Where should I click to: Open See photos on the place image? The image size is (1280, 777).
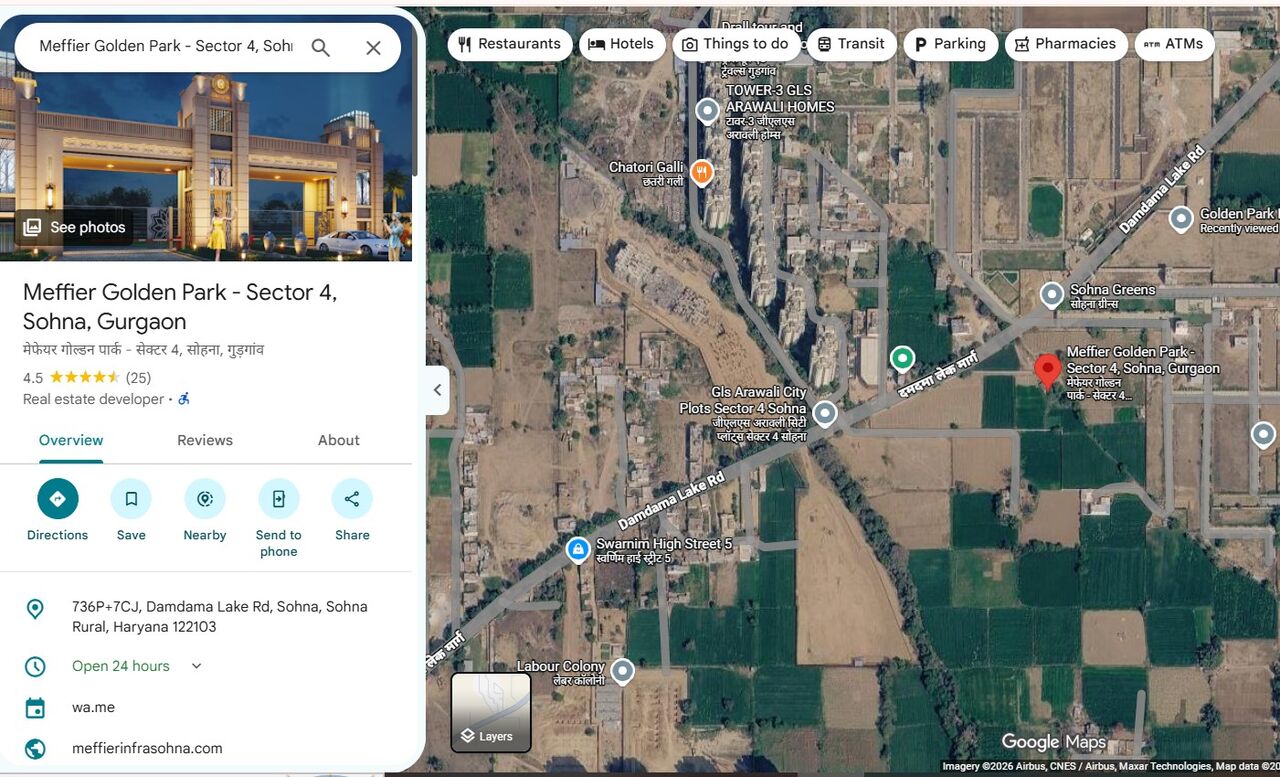point(75,227)
